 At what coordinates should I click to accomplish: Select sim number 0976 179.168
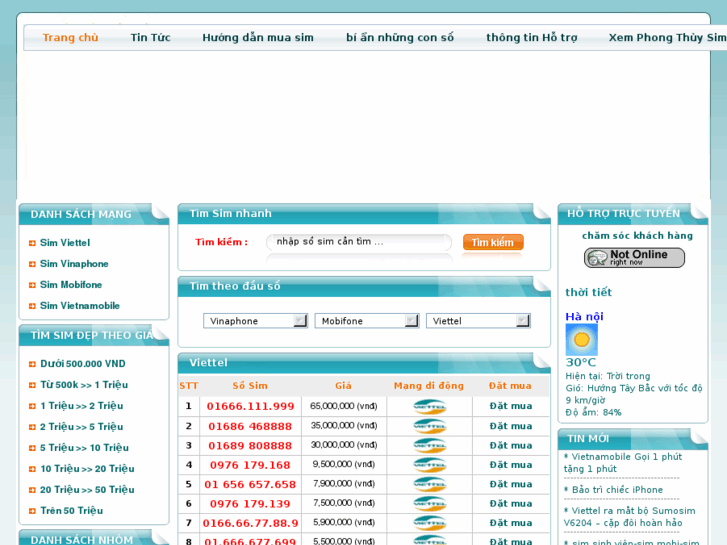250,465
